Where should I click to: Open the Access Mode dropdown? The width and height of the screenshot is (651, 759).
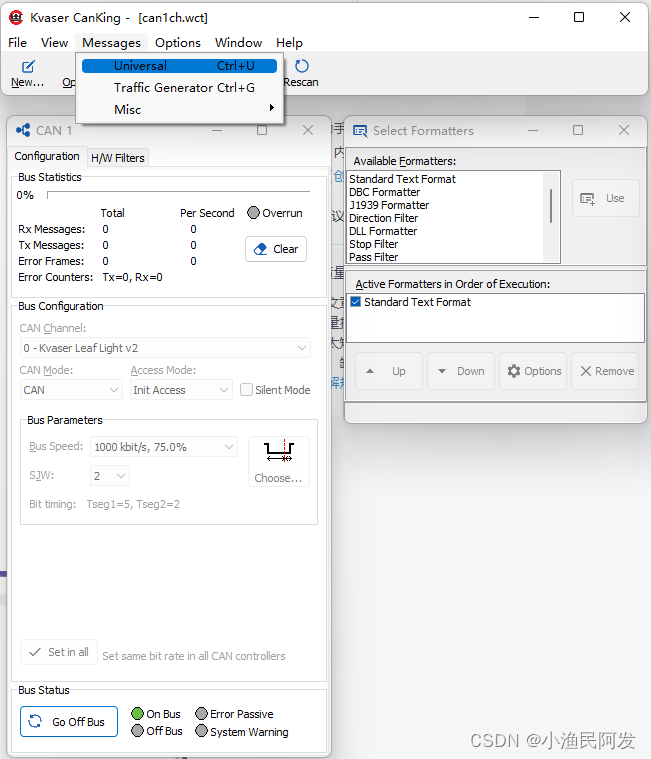182,390
